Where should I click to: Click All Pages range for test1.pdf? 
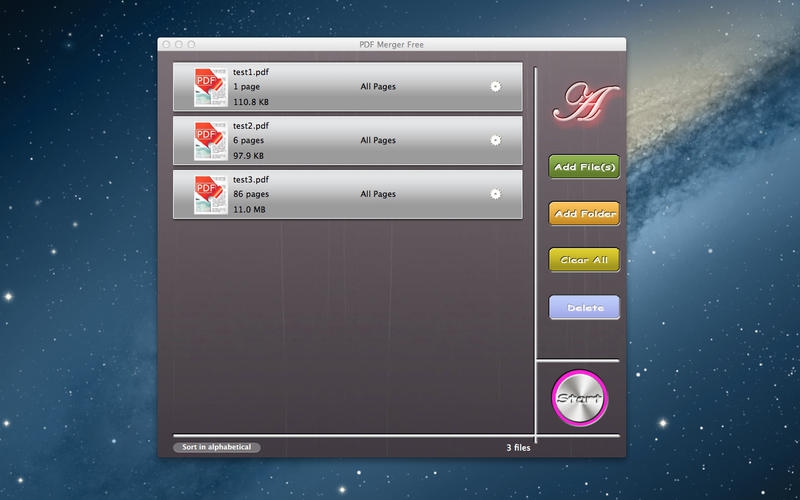point(378,87)
